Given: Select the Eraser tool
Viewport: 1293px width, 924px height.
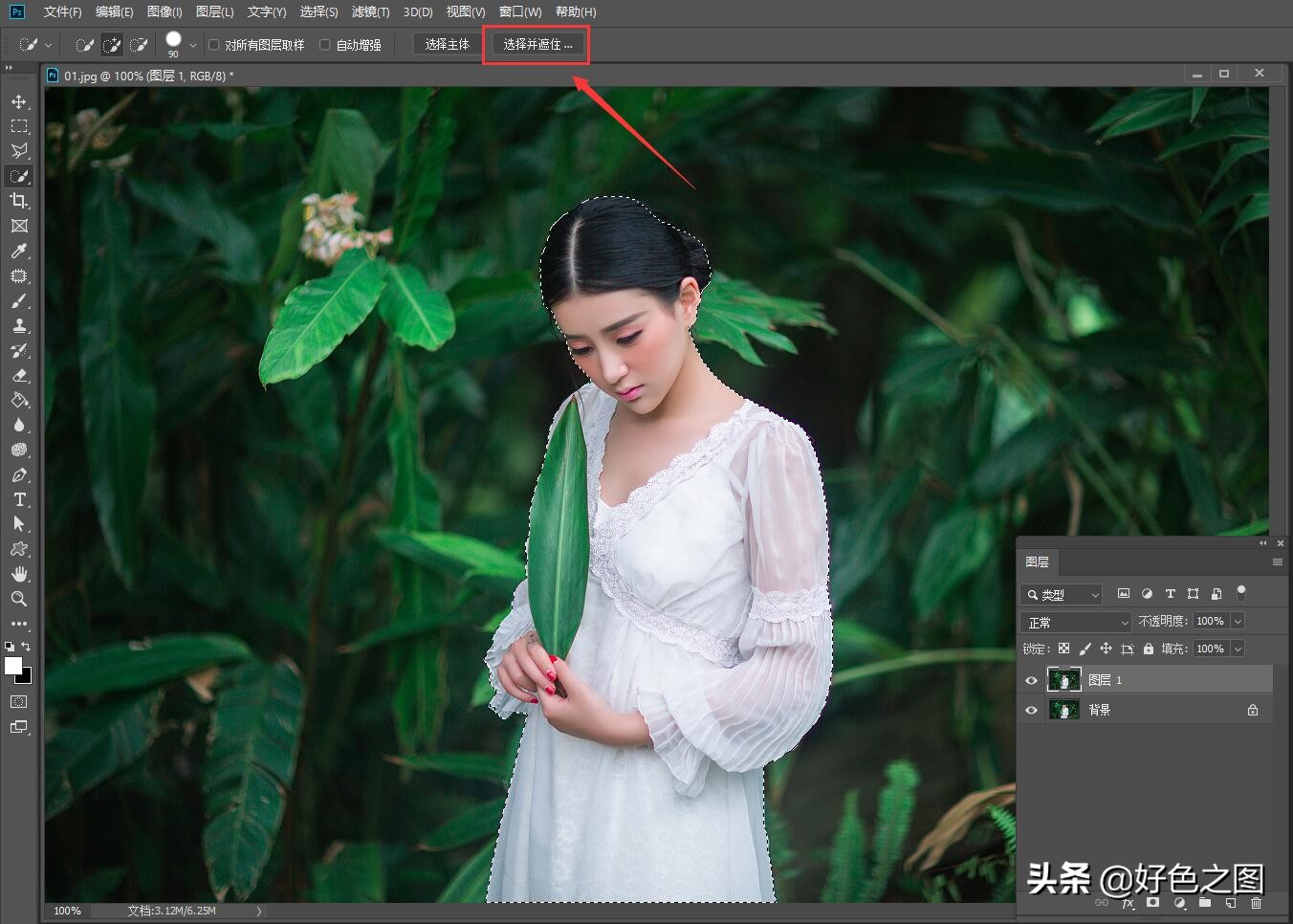Looking at the screenshot, I should pyautogui.click(x=19, y=375).
